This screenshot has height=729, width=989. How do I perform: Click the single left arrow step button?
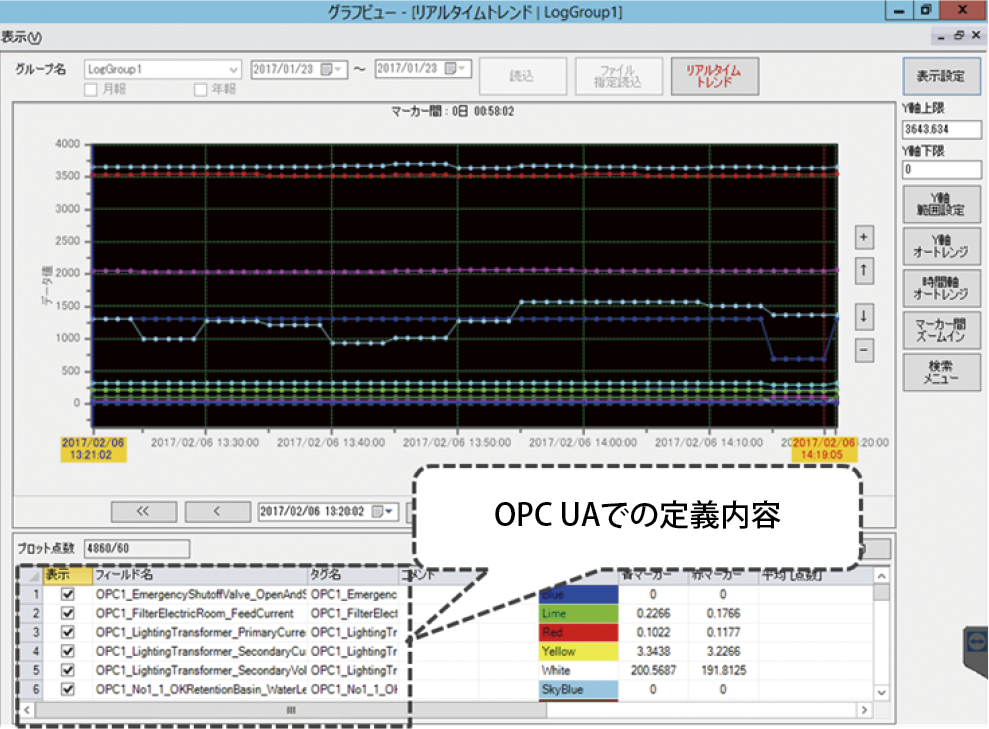pyautogui.click(x=217, y=511)
